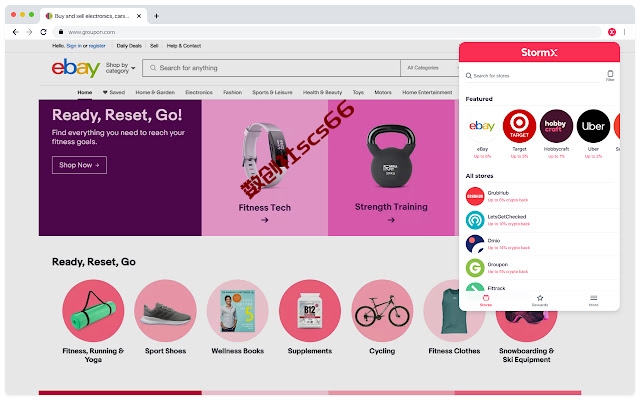640x400 pixels.
Task: Open Fashion category
Action: coord(232,92)
